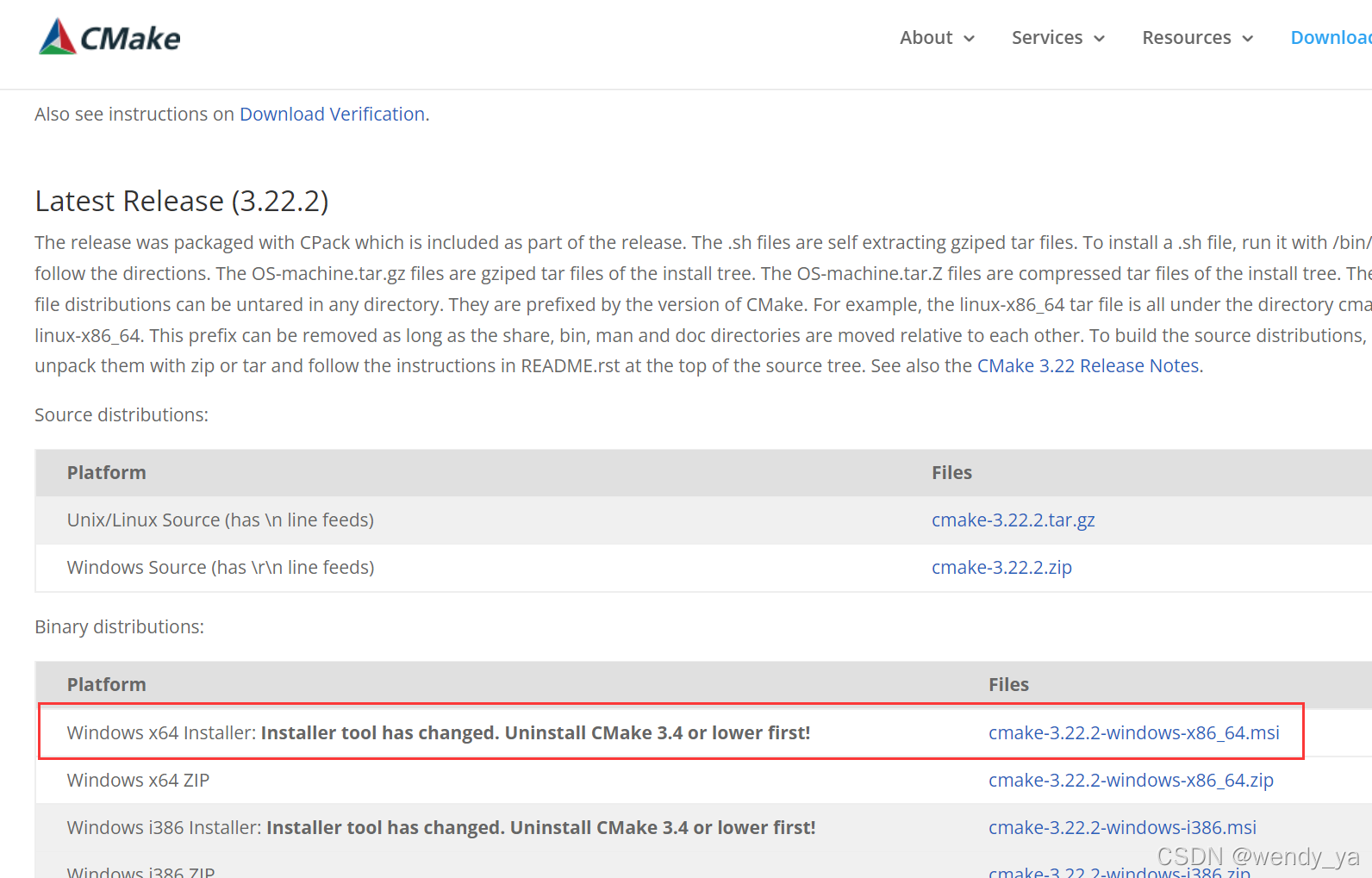The width and height of the screenshot is (1372, 878).
Task: Open CMake 3.22 Release Notes link
Action: pos(1088,365)
